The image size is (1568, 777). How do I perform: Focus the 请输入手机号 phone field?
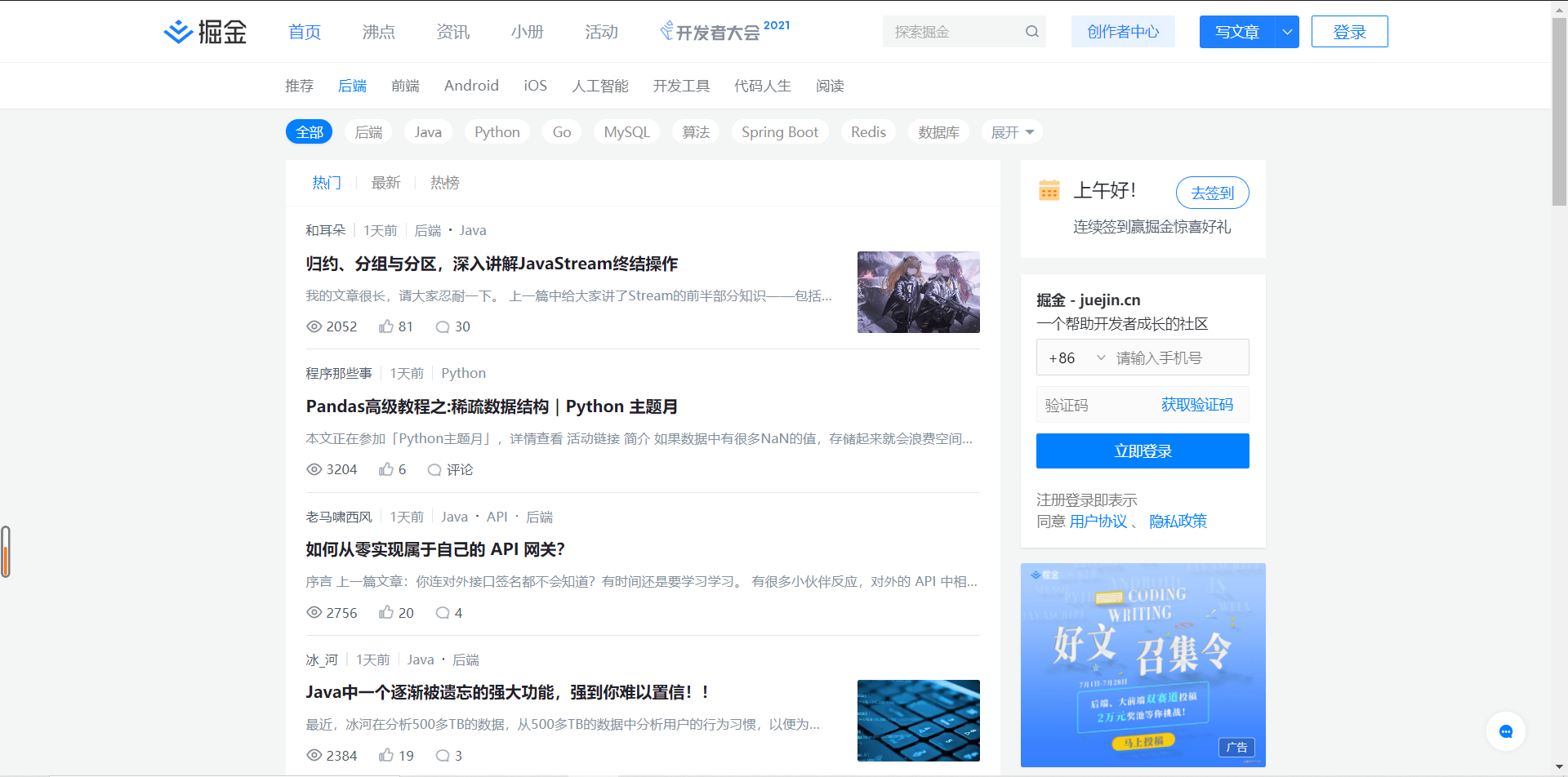pyautogui.click(x=1179, y=357)
